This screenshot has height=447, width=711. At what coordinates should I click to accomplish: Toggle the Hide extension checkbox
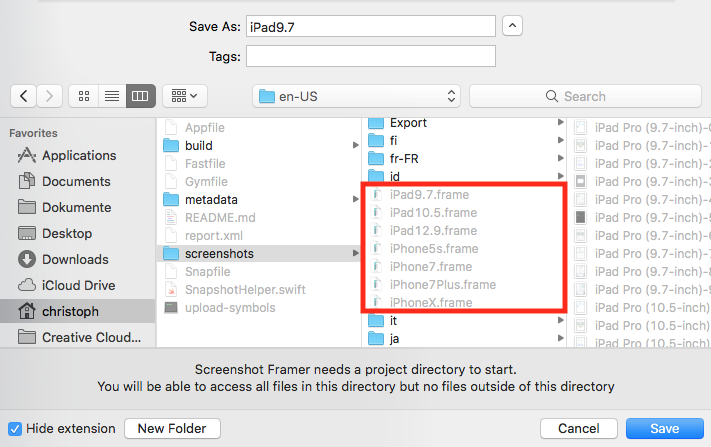click(15, 429)
